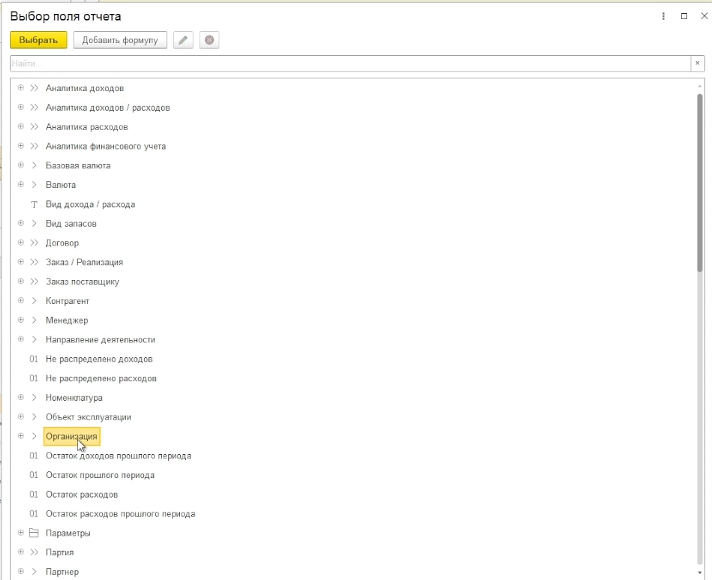
Task: Click the 01 number icon beside Остаток расходов
Action: (34, 494)
